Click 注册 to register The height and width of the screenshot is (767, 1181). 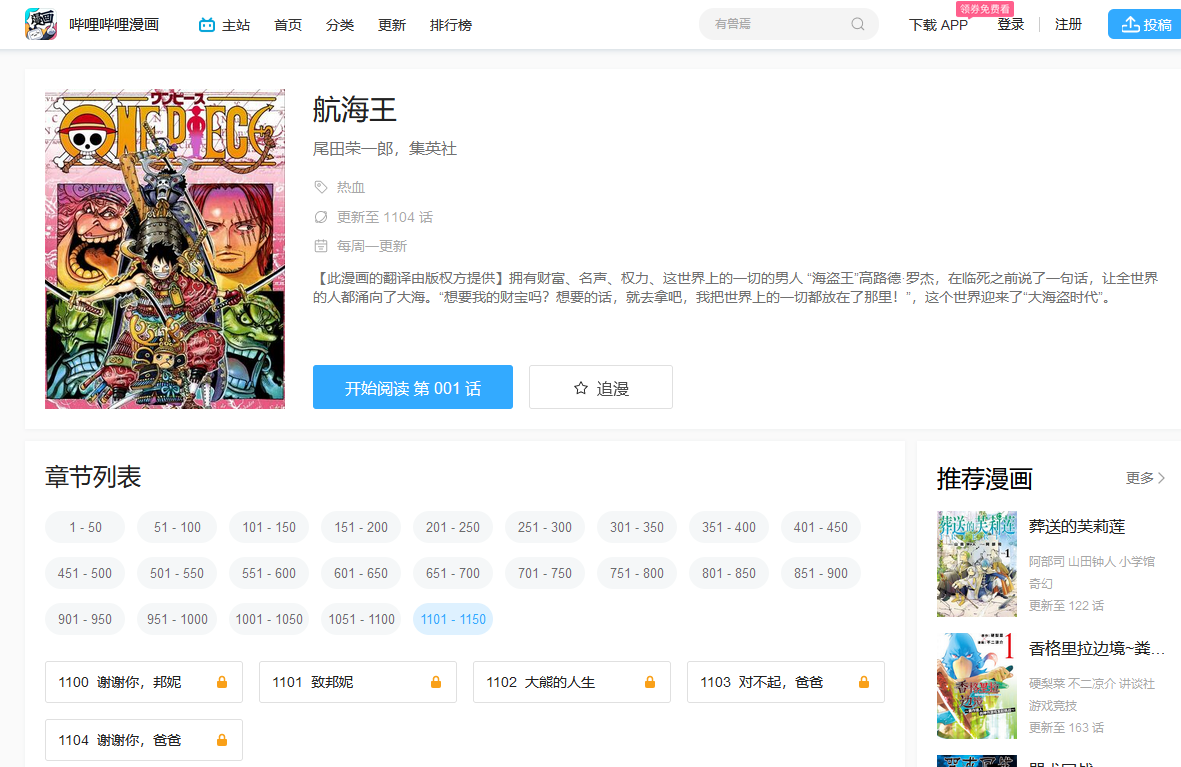[1068, 24]
